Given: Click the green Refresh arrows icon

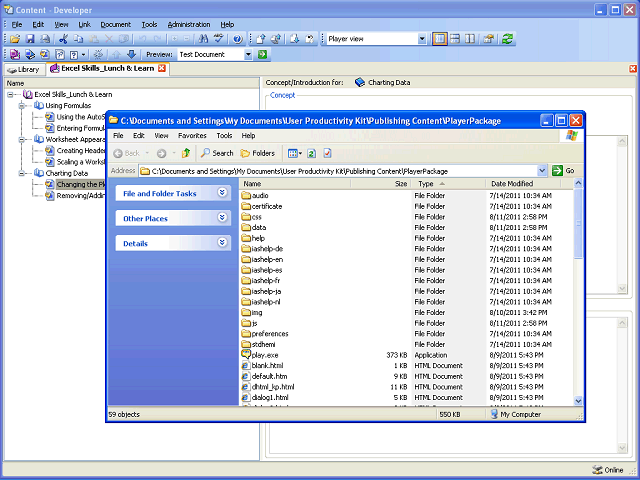Looking at the screenshot, I should click(x=507, y=39).
